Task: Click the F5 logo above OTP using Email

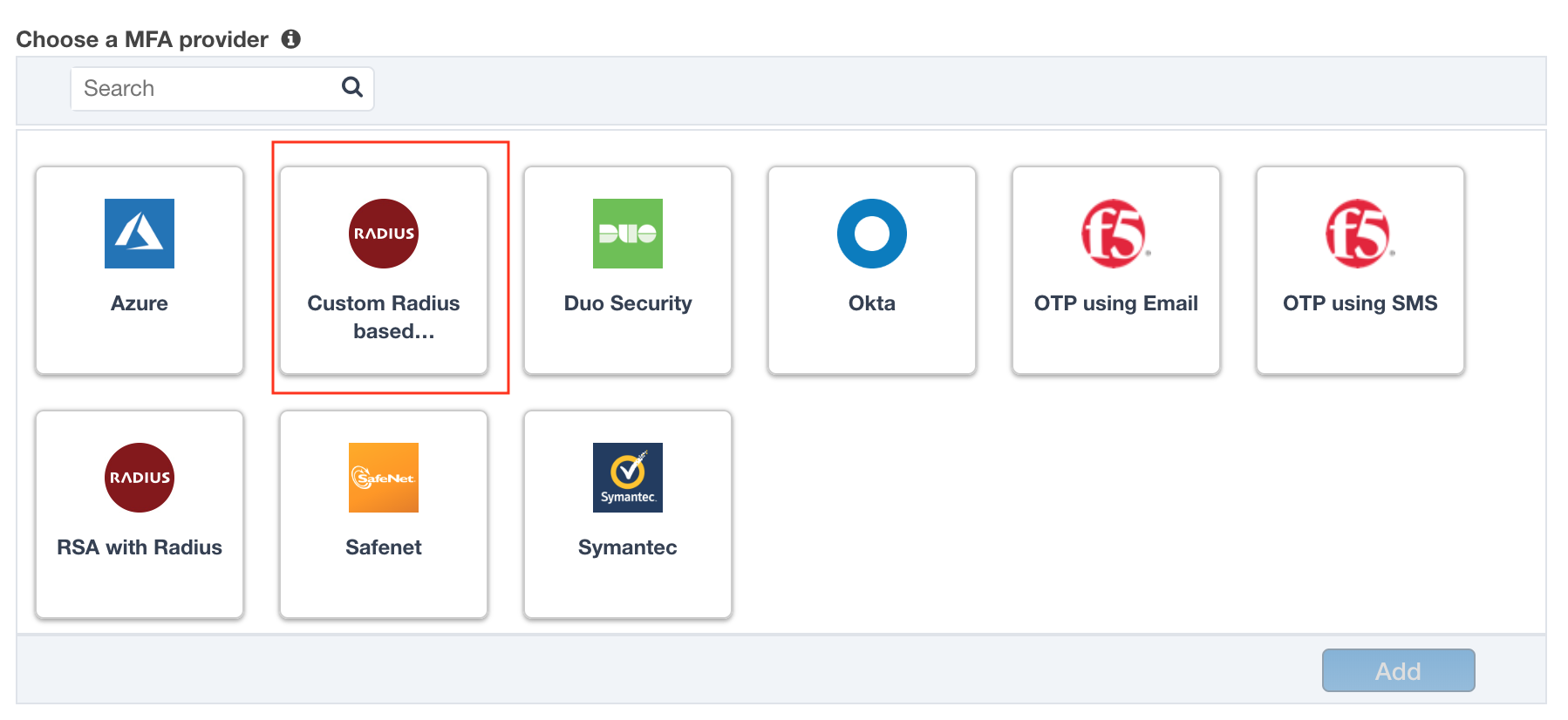Action: (1115, 234)
